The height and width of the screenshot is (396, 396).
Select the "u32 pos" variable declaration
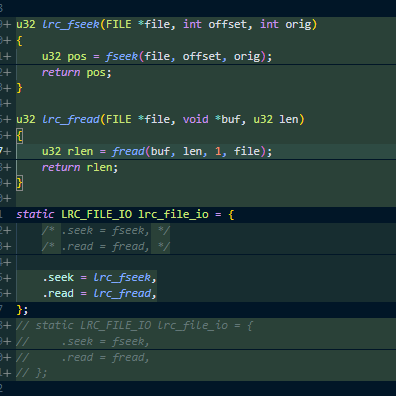(x=64, y=56)
